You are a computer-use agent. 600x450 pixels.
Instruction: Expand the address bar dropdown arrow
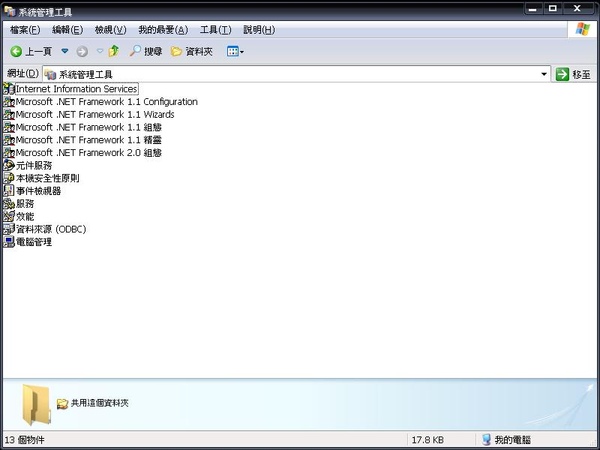tap(543, 74)
